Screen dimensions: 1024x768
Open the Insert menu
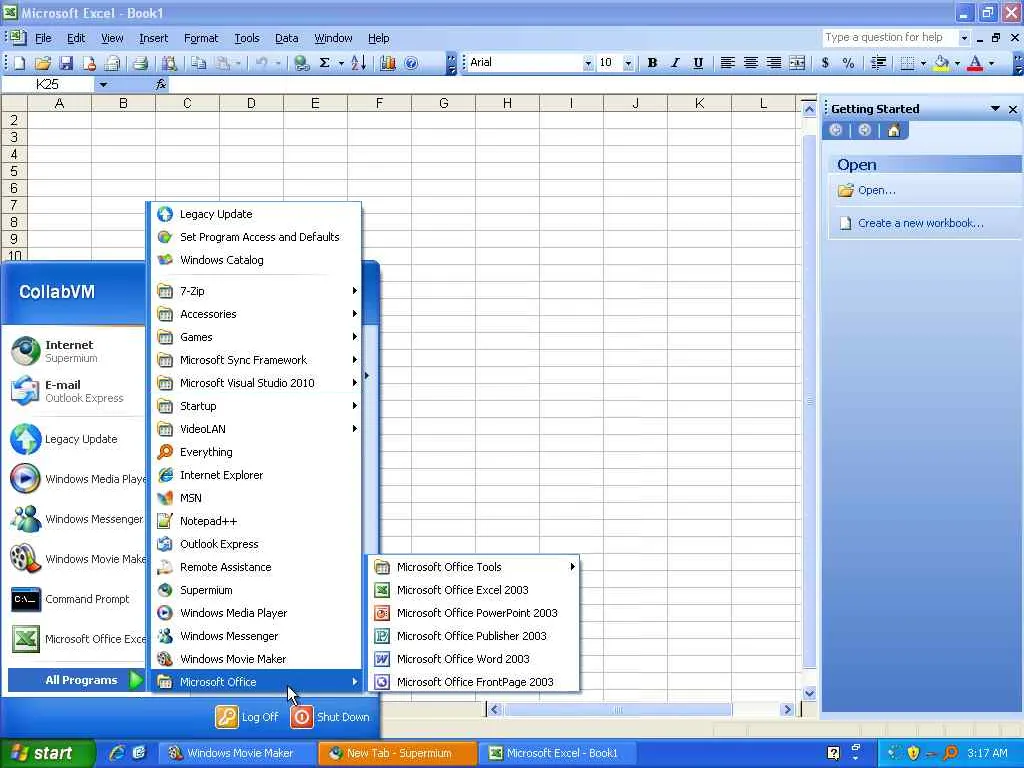tap(153, 38)
